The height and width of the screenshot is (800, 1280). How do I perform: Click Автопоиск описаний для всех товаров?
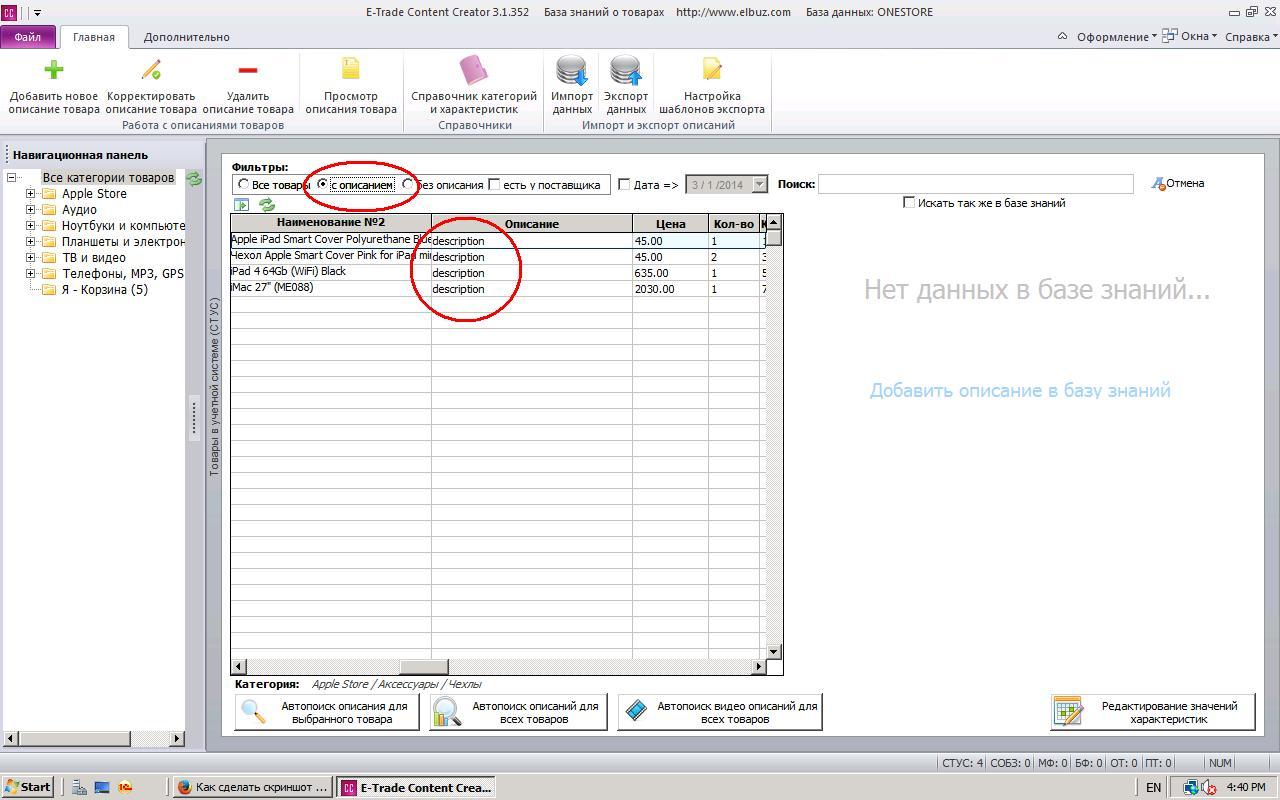[x=518, y=712]
